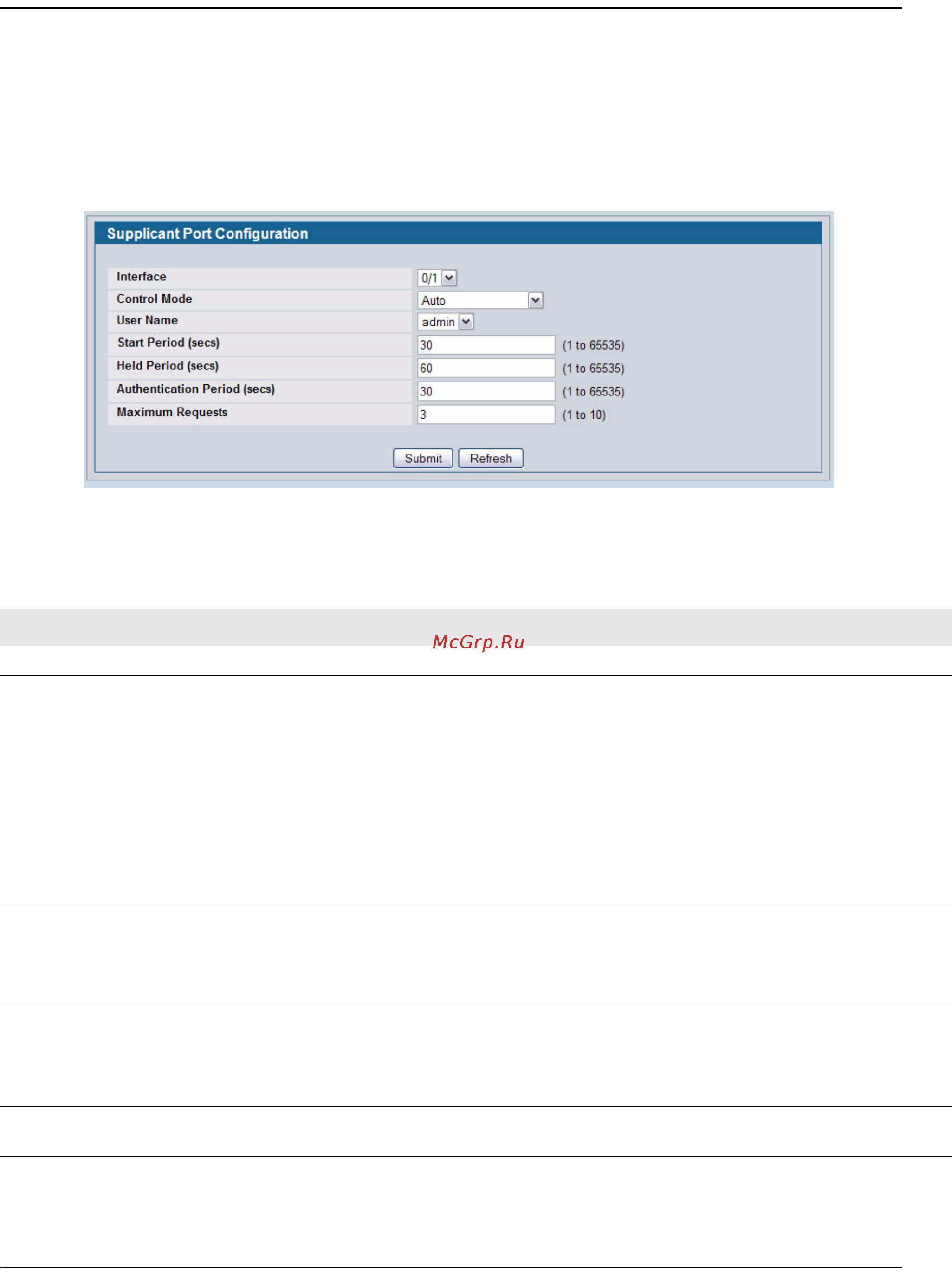Image resolution: width=952 pixels, height=1283 pixels.
Task: Click the Maximum Requests label
Action: click(x=172, y=412)
